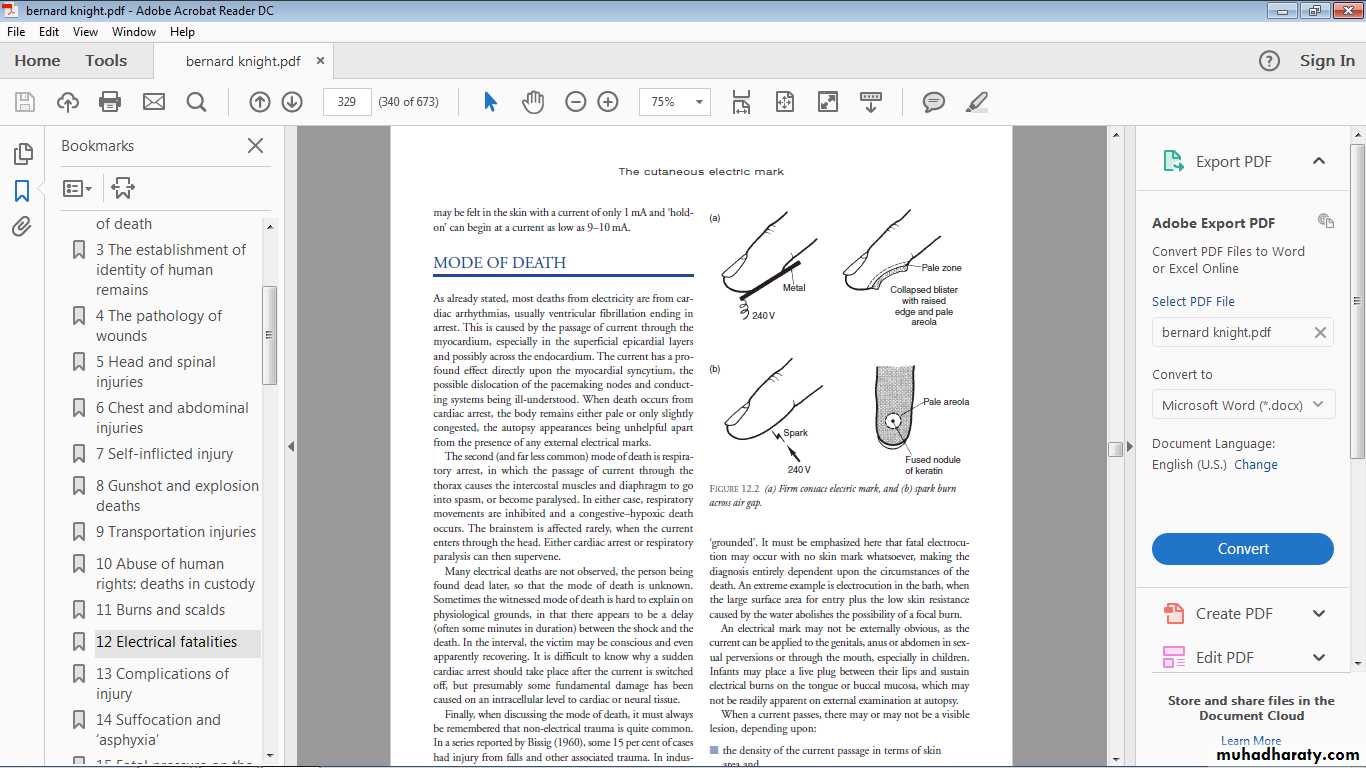Open the 75% zoom level dropdown
1366x768 pixels.
(700, 101)
